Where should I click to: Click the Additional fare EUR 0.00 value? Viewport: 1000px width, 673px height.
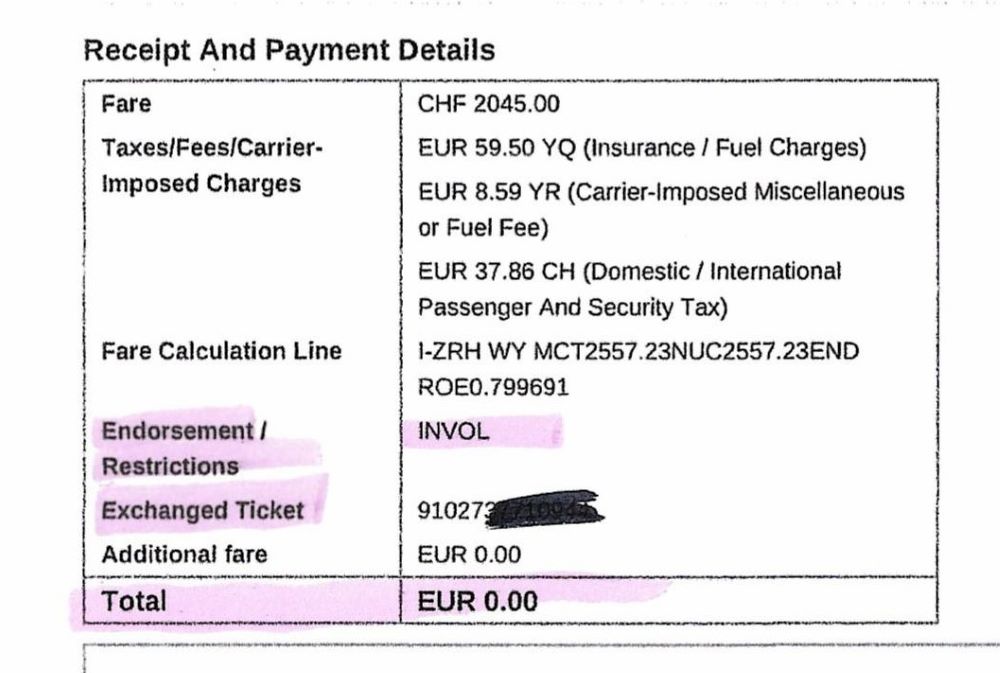tap(469, 555)
